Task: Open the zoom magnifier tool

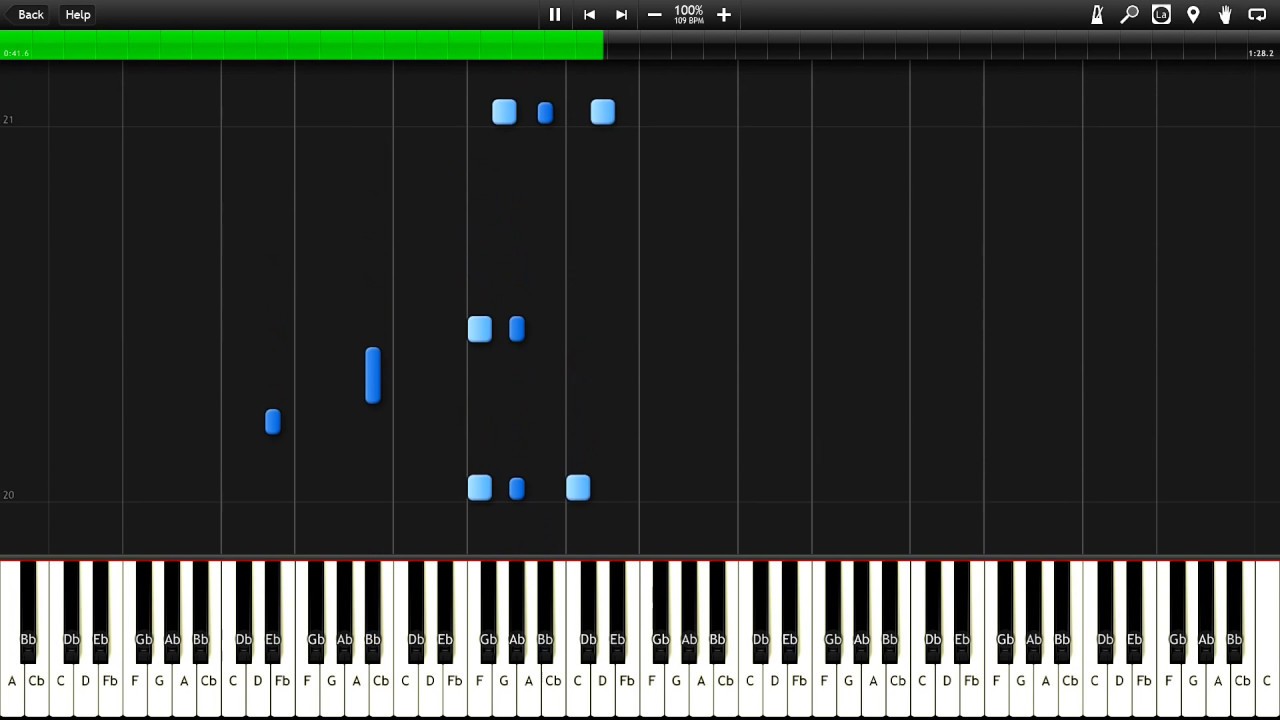Action: click(1129, 14)
